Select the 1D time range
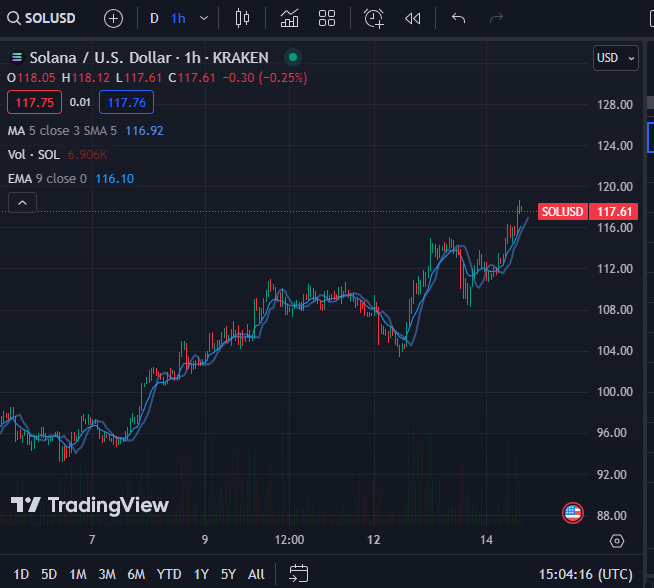654x588 pixels. (x=21, y=574)
